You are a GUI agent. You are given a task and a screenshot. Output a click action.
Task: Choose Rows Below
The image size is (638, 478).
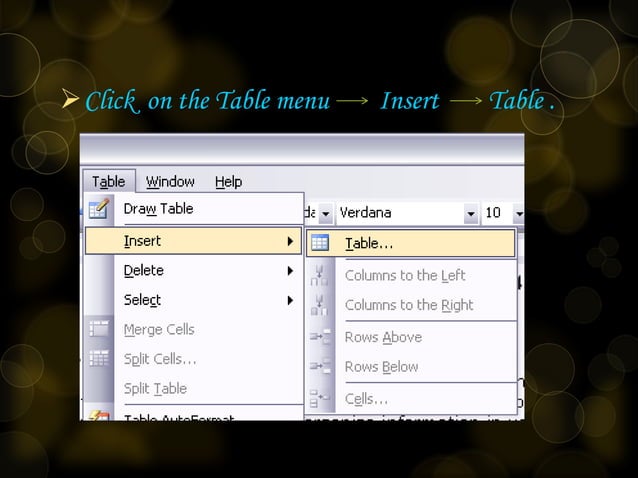[411, 367]
